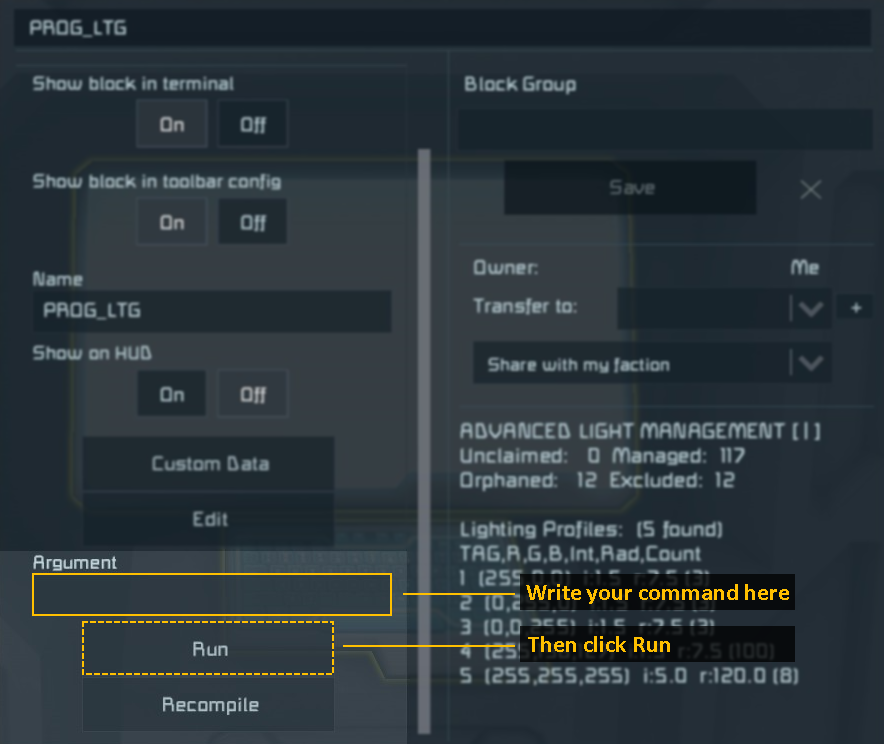Viewport: 884px width, 744px height.
Task: Recompile the programmable block script
Action: 209,705
